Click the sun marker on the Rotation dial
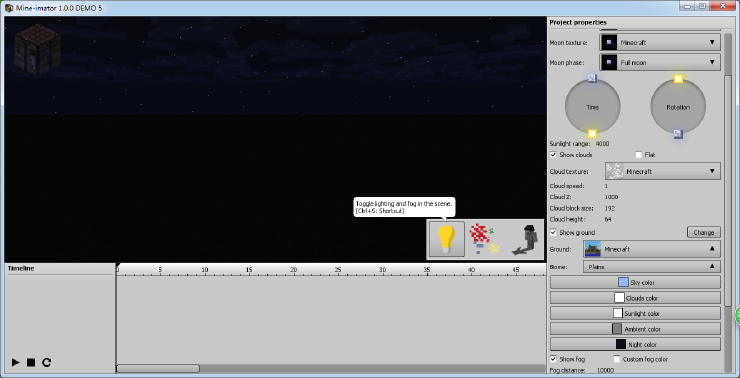The image size is (740, 378). (x=678, y=79)
